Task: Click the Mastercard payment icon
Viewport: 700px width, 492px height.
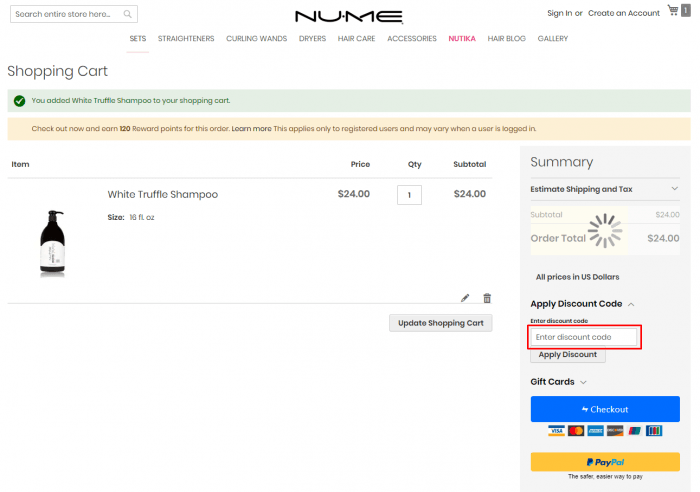Action: coord(576,430)
